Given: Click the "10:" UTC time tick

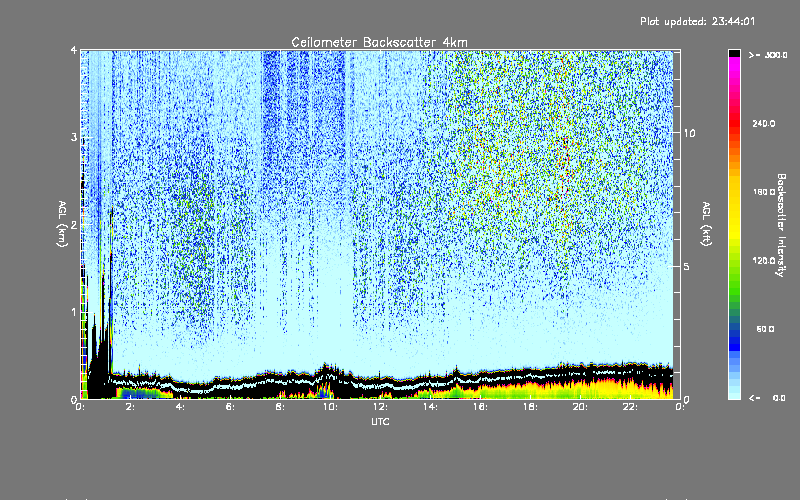Looking at the screenshot, I should [x=330, y=407].
